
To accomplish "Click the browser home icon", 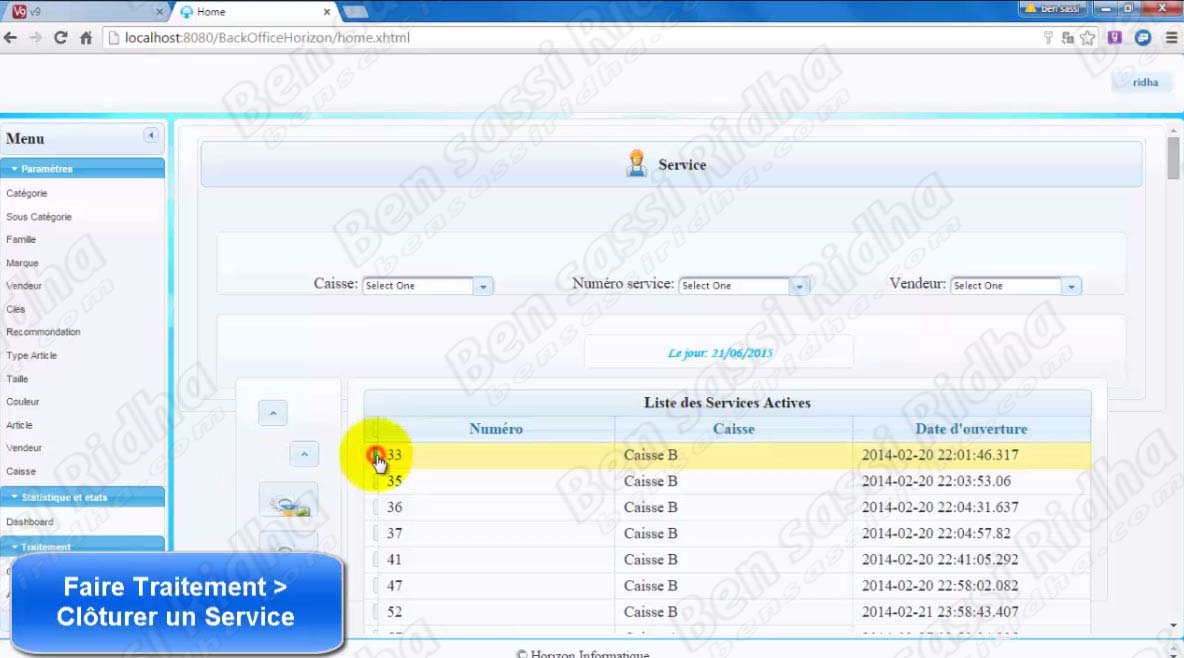I will coord(86,38).
